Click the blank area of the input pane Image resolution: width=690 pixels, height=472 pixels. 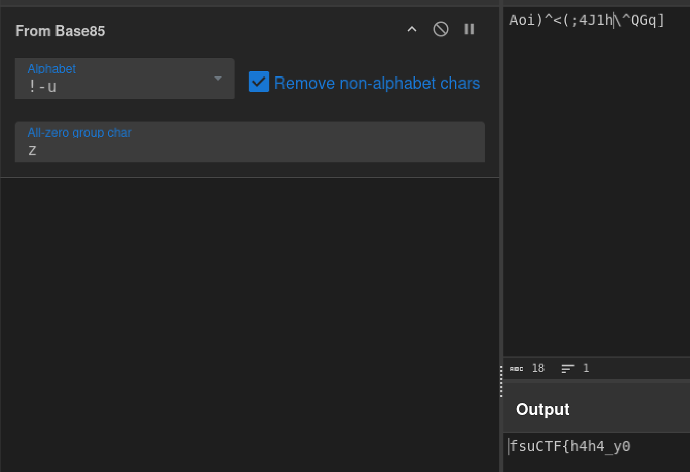(596, 189)
